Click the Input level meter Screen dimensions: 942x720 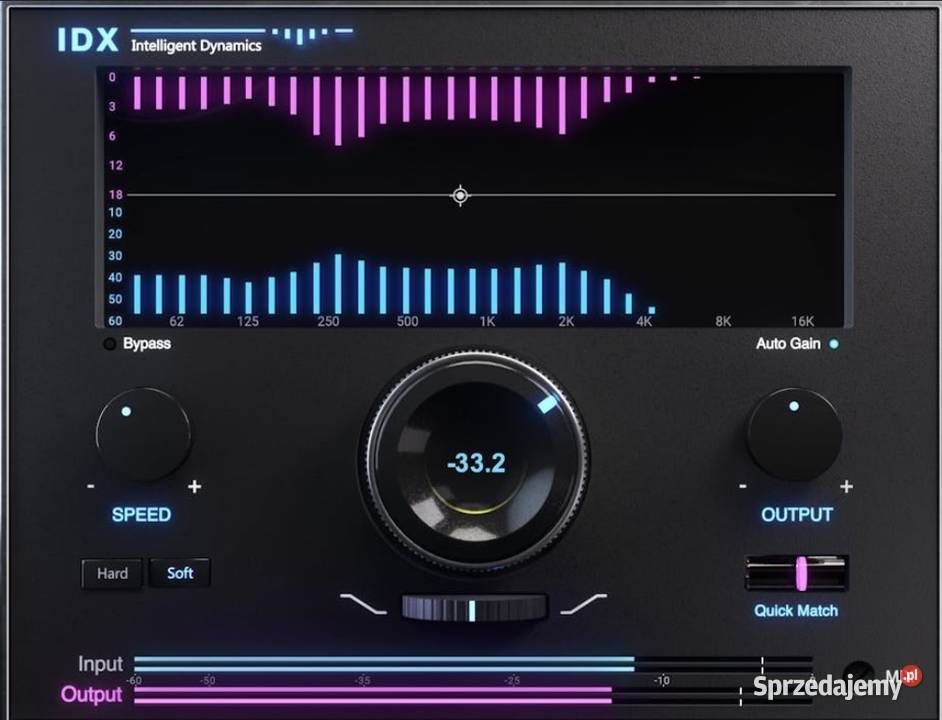coord(400,663)
